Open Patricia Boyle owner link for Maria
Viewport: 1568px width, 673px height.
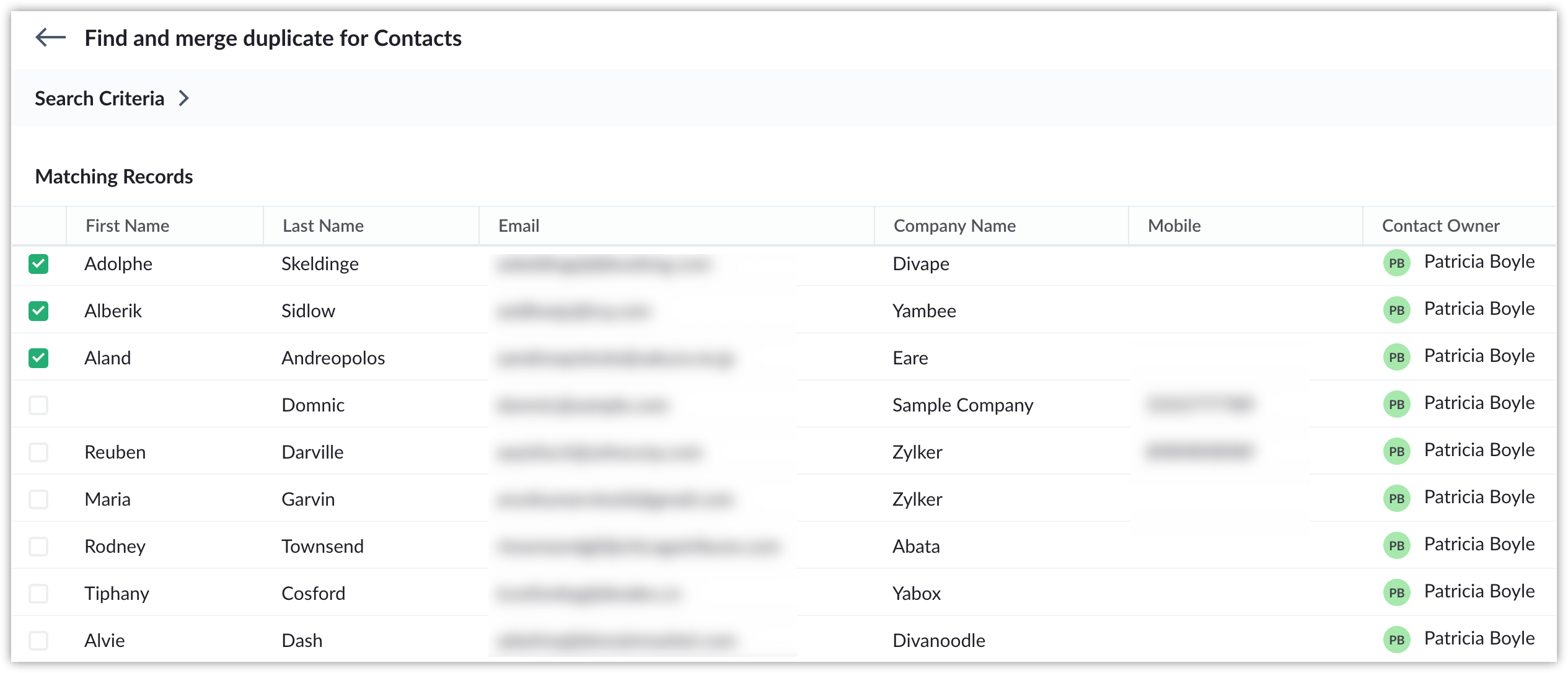tap(1479, 497)
